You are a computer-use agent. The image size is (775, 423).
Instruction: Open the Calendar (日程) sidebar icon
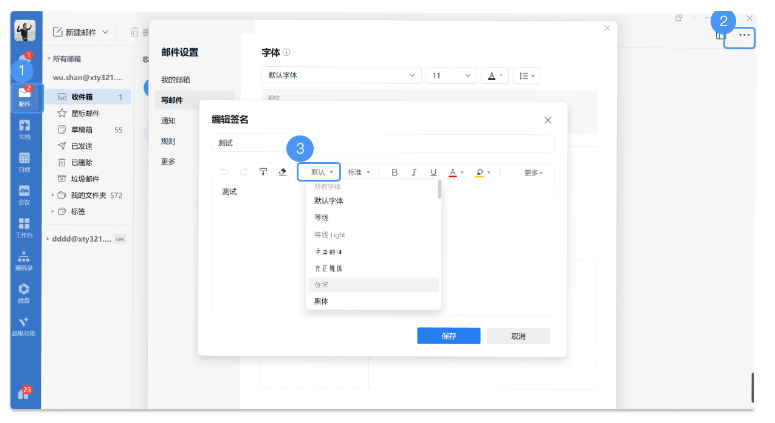pyautogui.click(x=24, y=161)
